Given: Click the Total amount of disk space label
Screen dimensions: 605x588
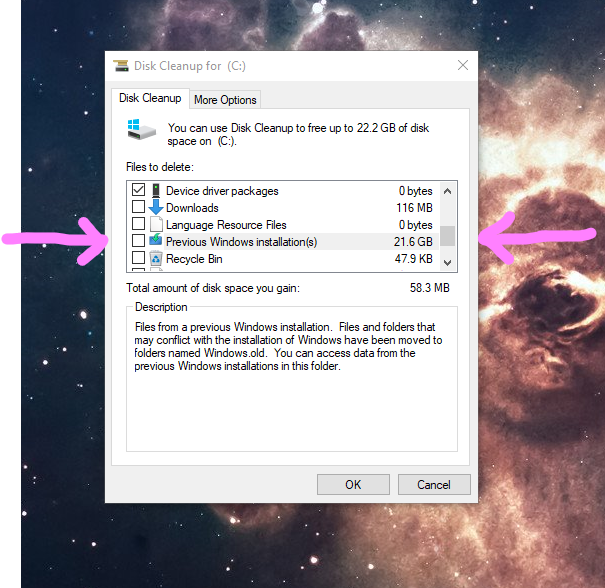Looking at the screenshot, I should (x=213, y=288).
